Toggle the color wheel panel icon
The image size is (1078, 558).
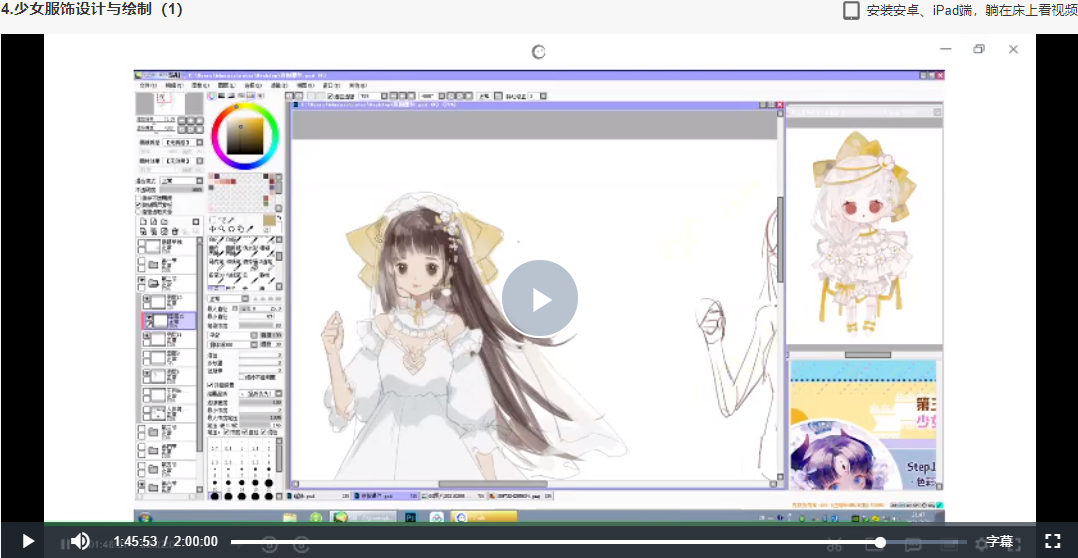[212, 96]
